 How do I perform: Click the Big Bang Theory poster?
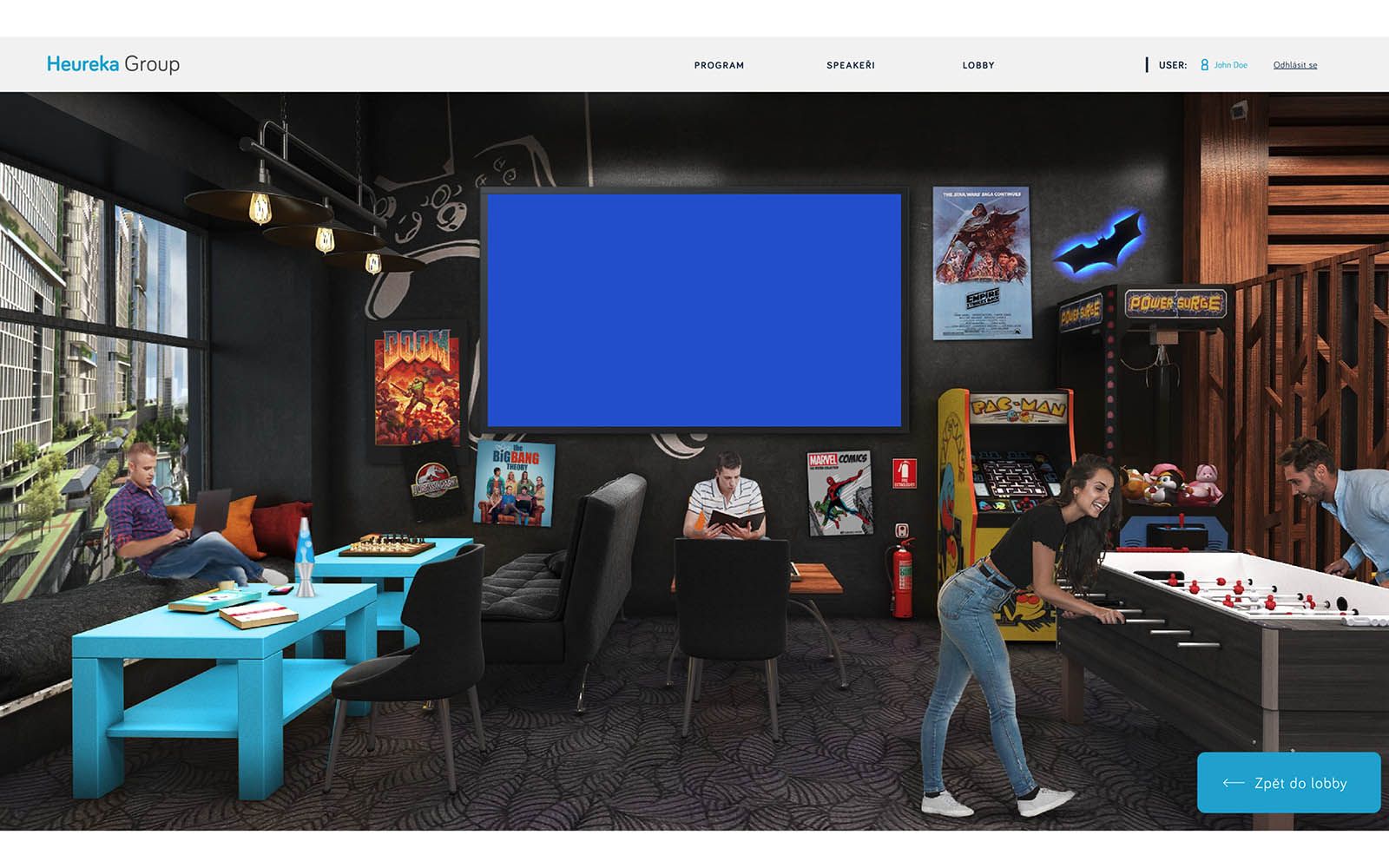point(515,483)
